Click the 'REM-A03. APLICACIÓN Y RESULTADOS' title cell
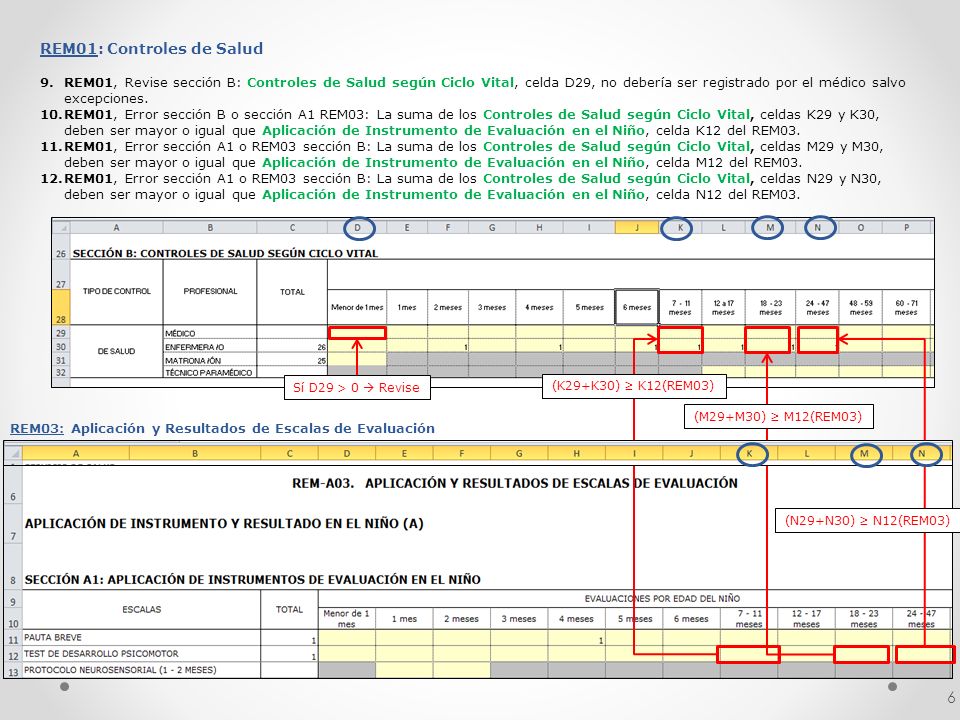960x720 pixels. (515, 483)
